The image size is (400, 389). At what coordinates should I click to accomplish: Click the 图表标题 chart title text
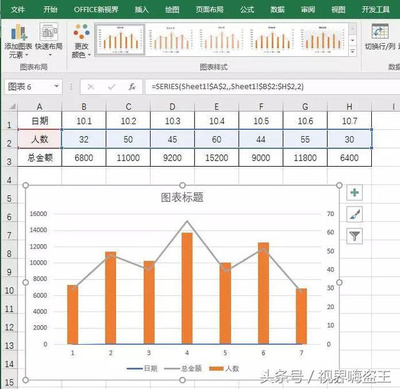(182, 197)
